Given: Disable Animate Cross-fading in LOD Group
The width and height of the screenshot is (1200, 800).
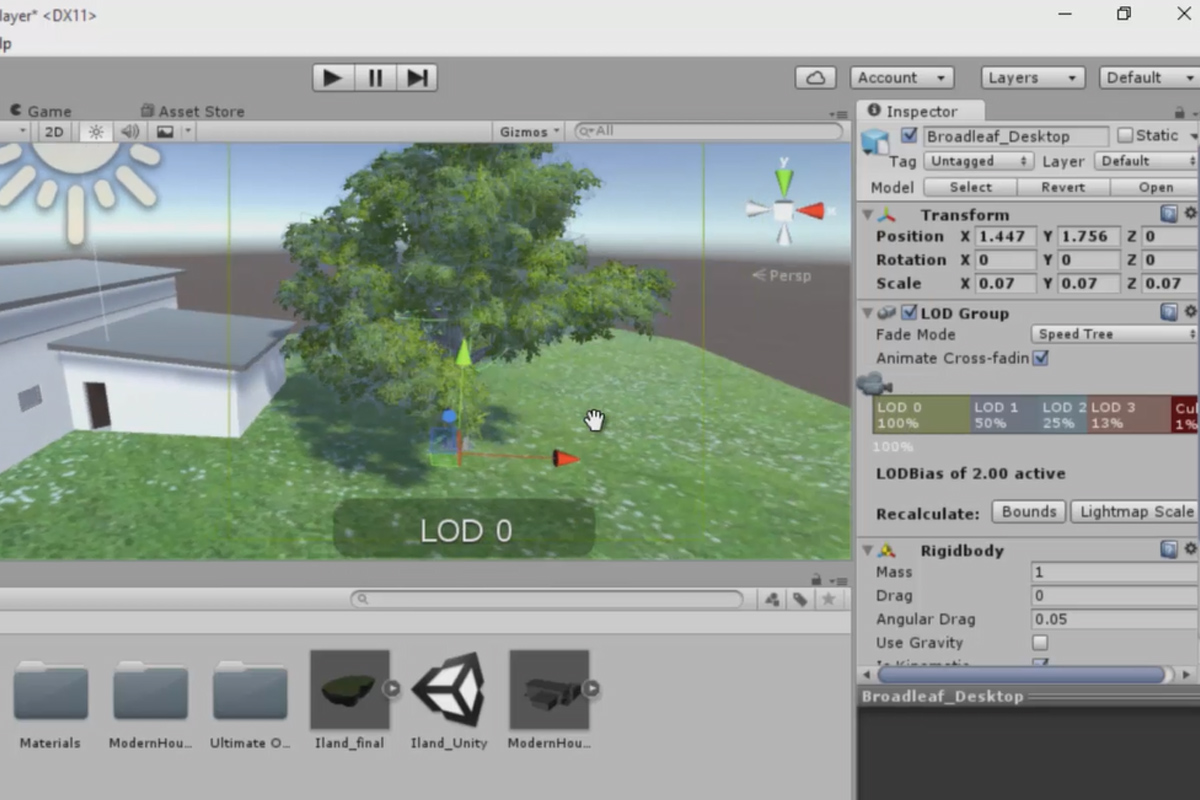Looking at the screenshot, I should [x=1040, y=358].
